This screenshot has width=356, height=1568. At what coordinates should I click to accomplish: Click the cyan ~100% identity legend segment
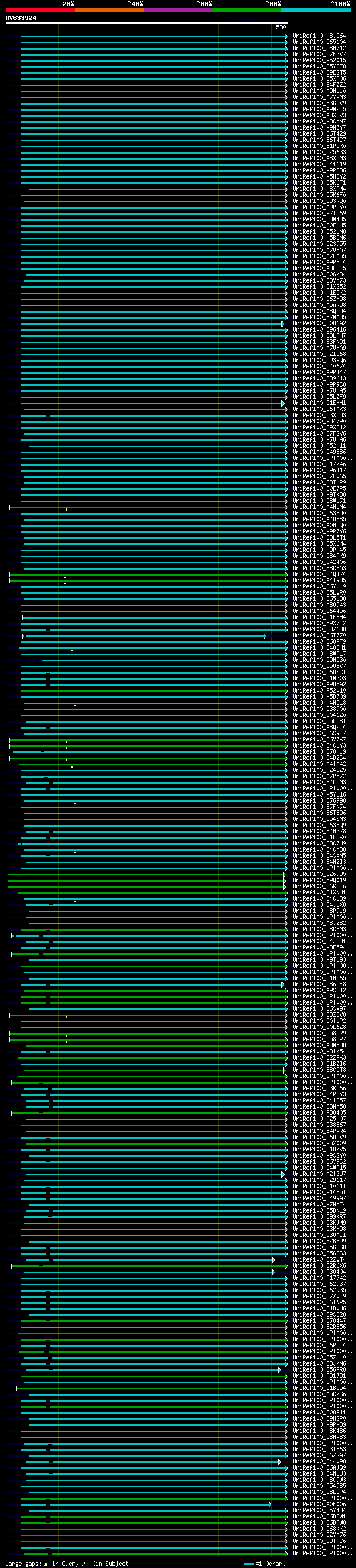[x=316, y=10]
